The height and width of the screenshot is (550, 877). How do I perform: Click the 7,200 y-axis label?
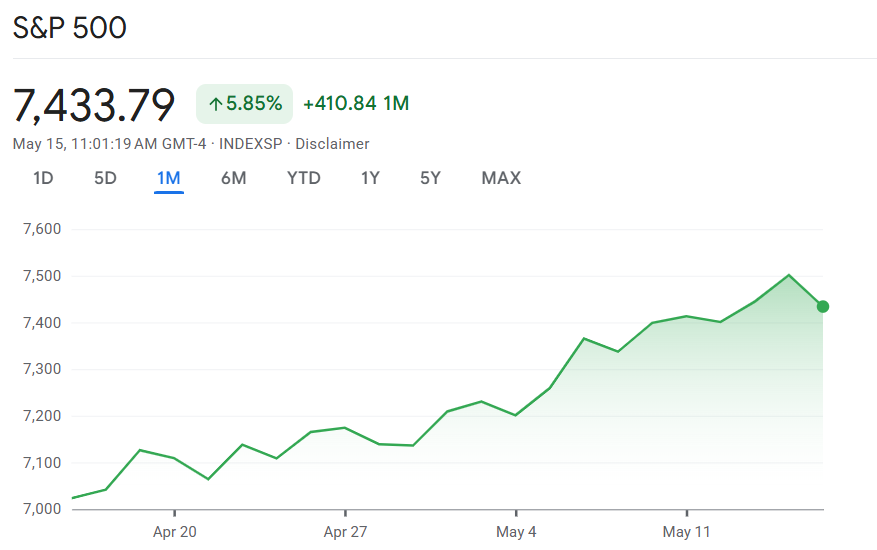[x=42, y=416]
